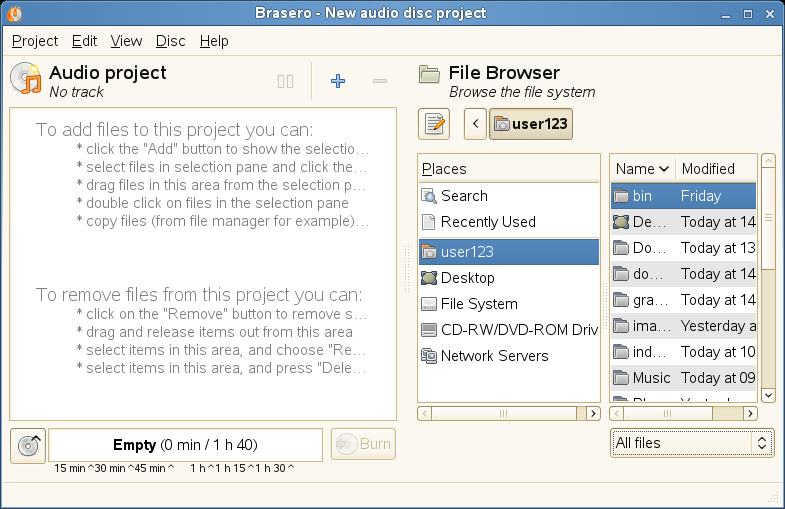Select Search in Places list
Viewport: 785px width, 509px height.
509,196
